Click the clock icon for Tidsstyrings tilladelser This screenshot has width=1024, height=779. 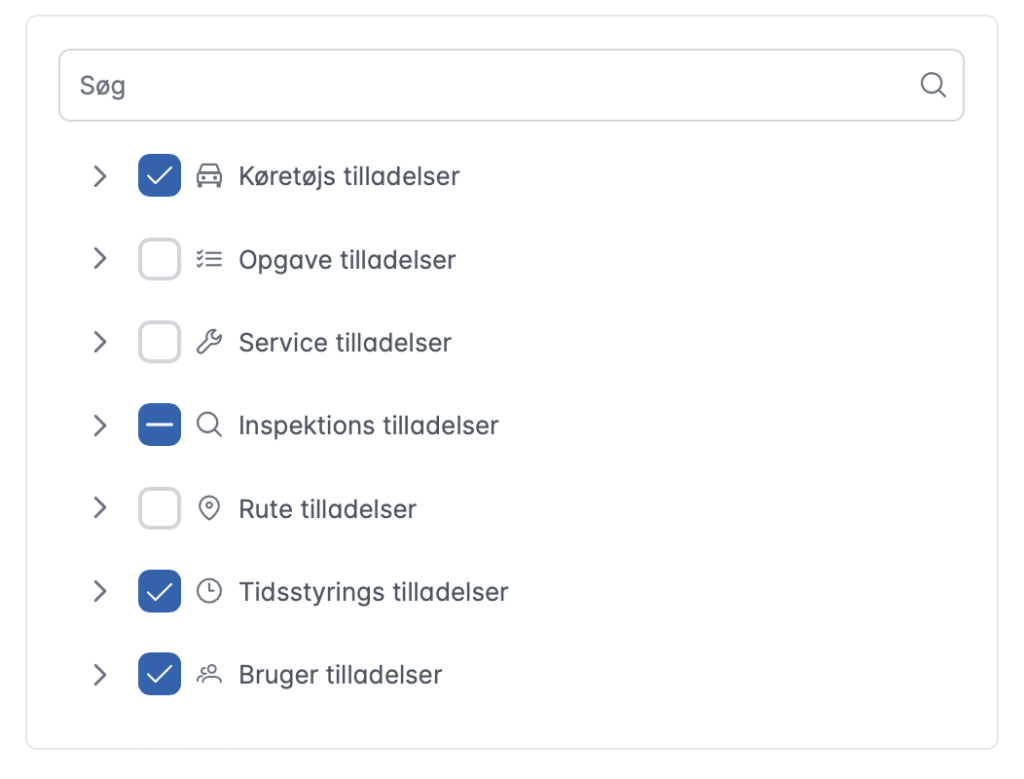click(209, 591)
